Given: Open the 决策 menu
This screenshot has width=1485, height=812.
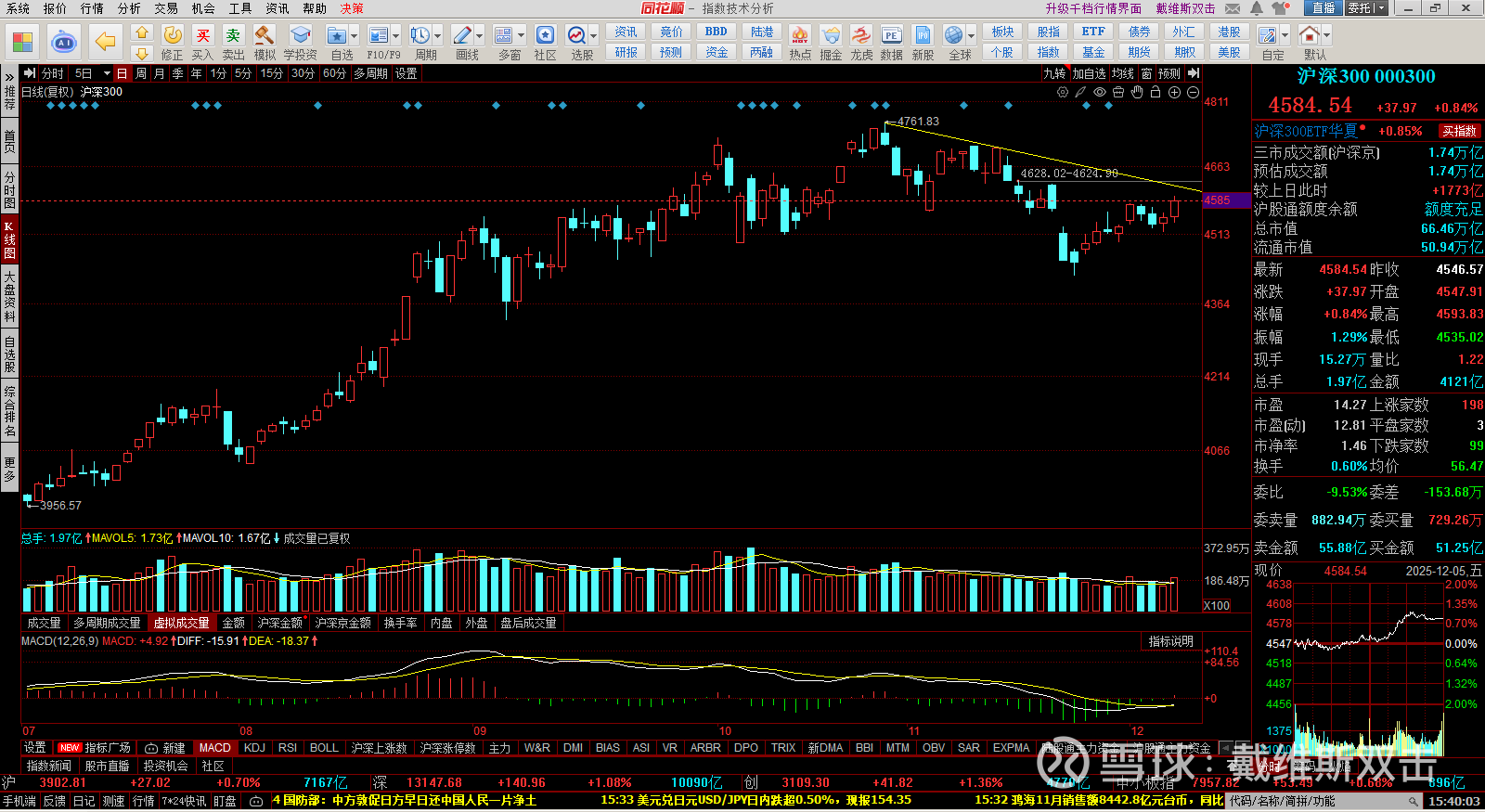Looking at the screenshot, I should (352, 8).
